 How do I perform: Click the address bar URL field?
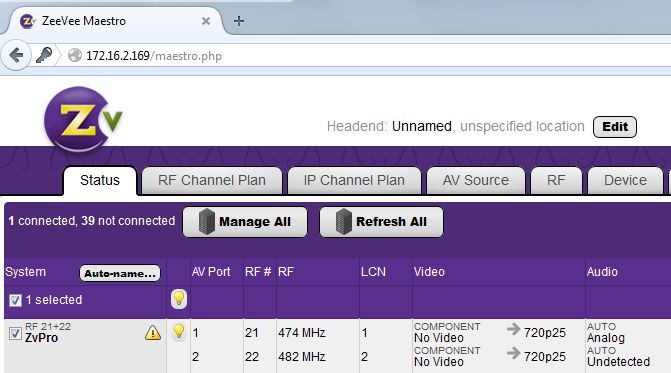coord(368,56)
